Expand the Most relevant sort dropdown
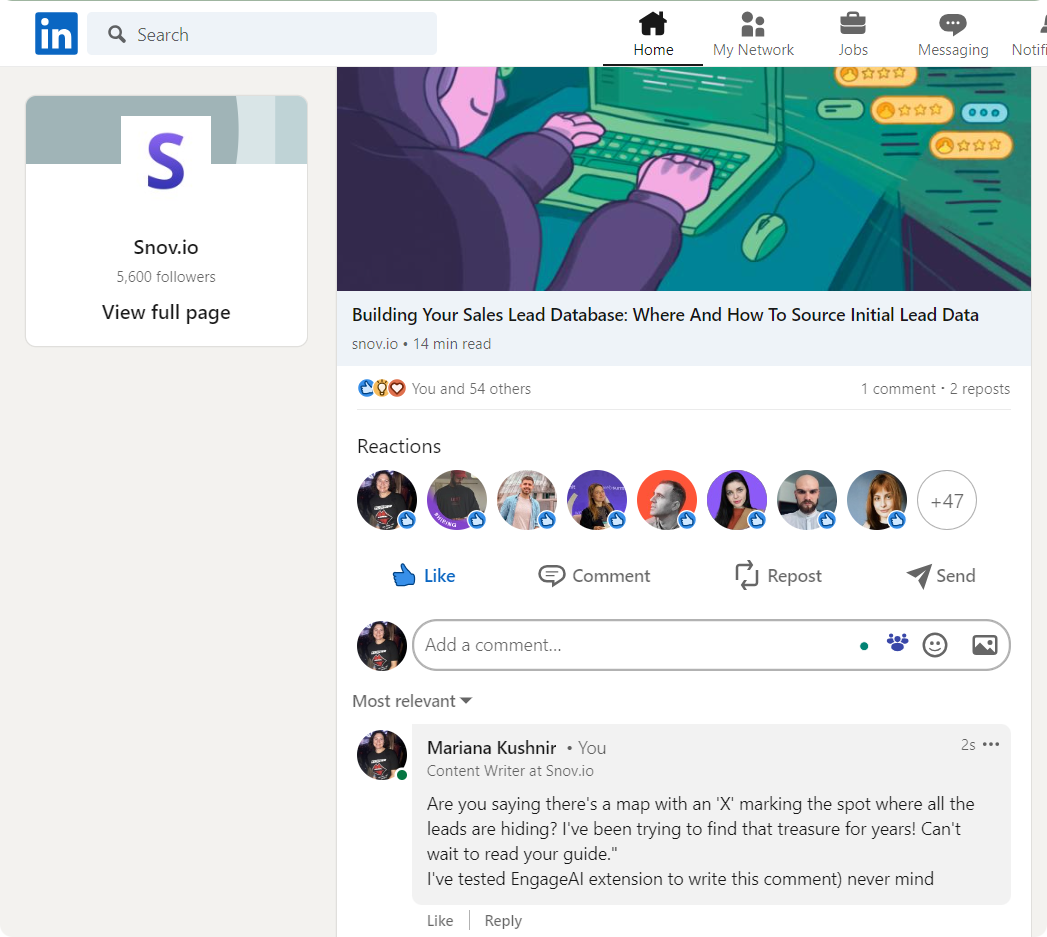 tap(412, 701)
